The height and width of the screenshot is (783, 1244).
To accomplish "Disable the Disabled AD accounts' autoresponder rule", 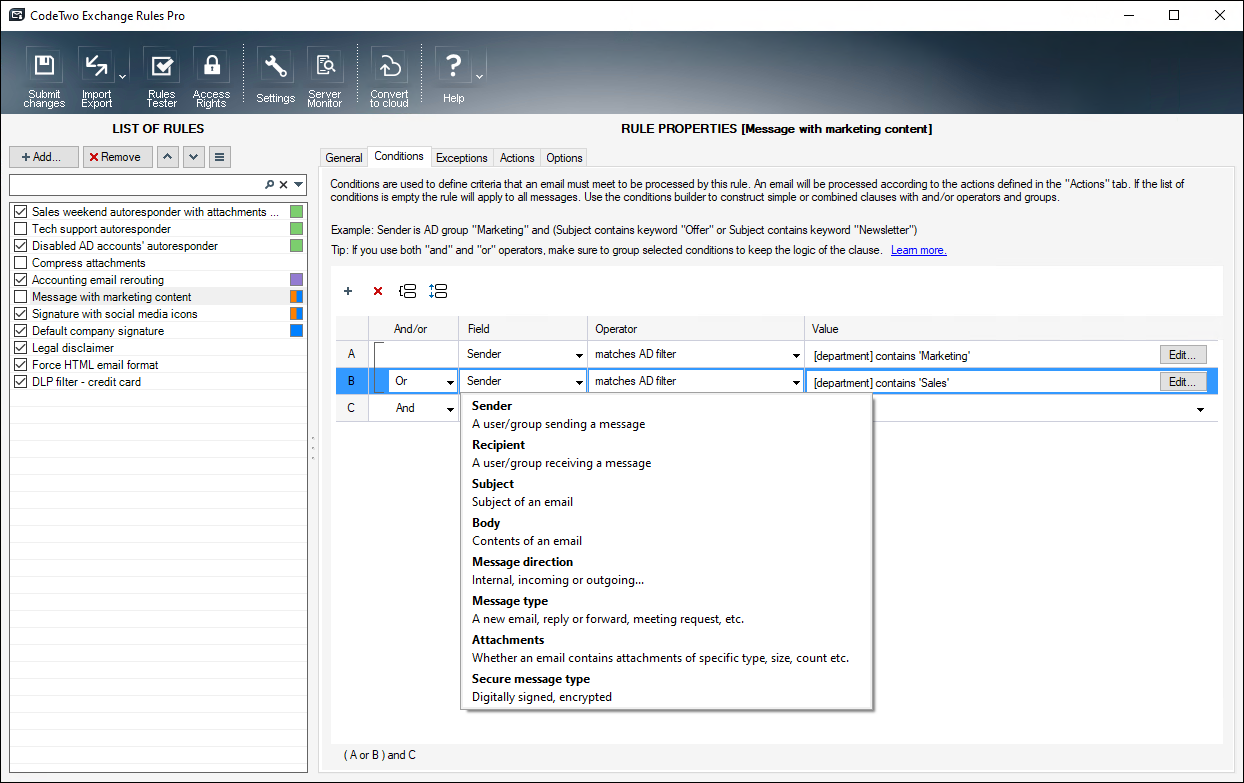I will (x=20, y=246).
